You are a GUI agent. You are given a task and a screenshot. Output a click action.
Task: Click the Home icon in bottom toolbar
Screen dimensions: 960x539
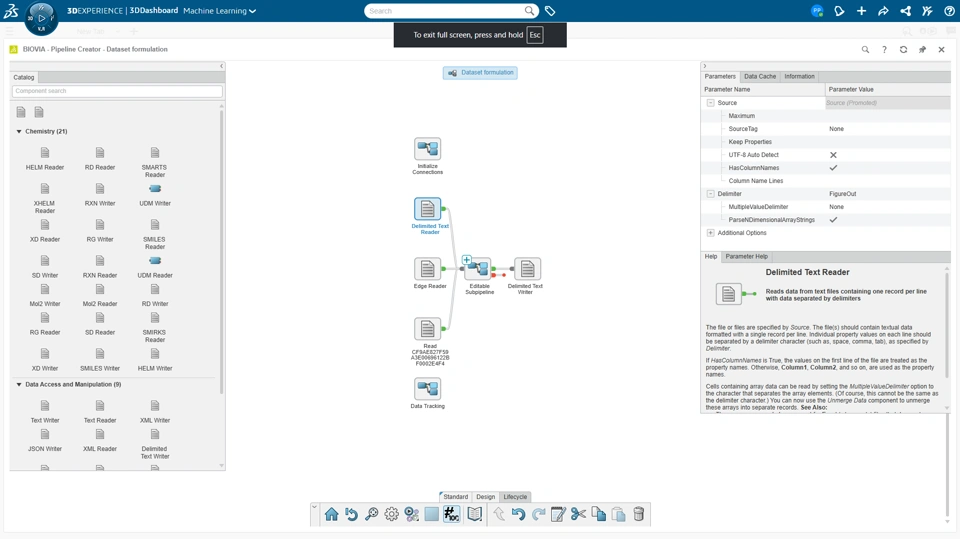pos(331,514)
